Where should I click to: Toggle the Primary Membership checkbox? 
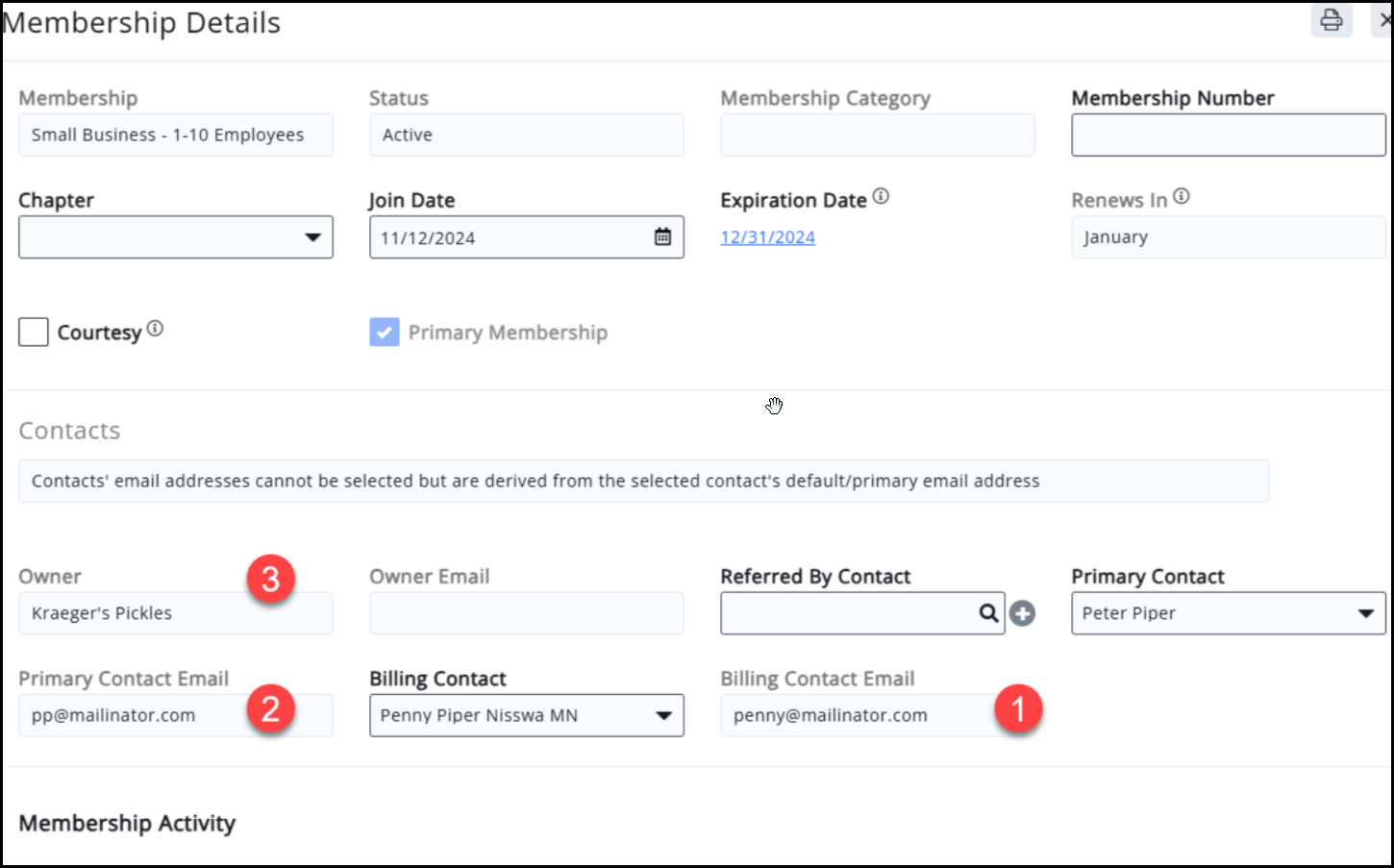(385, 333)
